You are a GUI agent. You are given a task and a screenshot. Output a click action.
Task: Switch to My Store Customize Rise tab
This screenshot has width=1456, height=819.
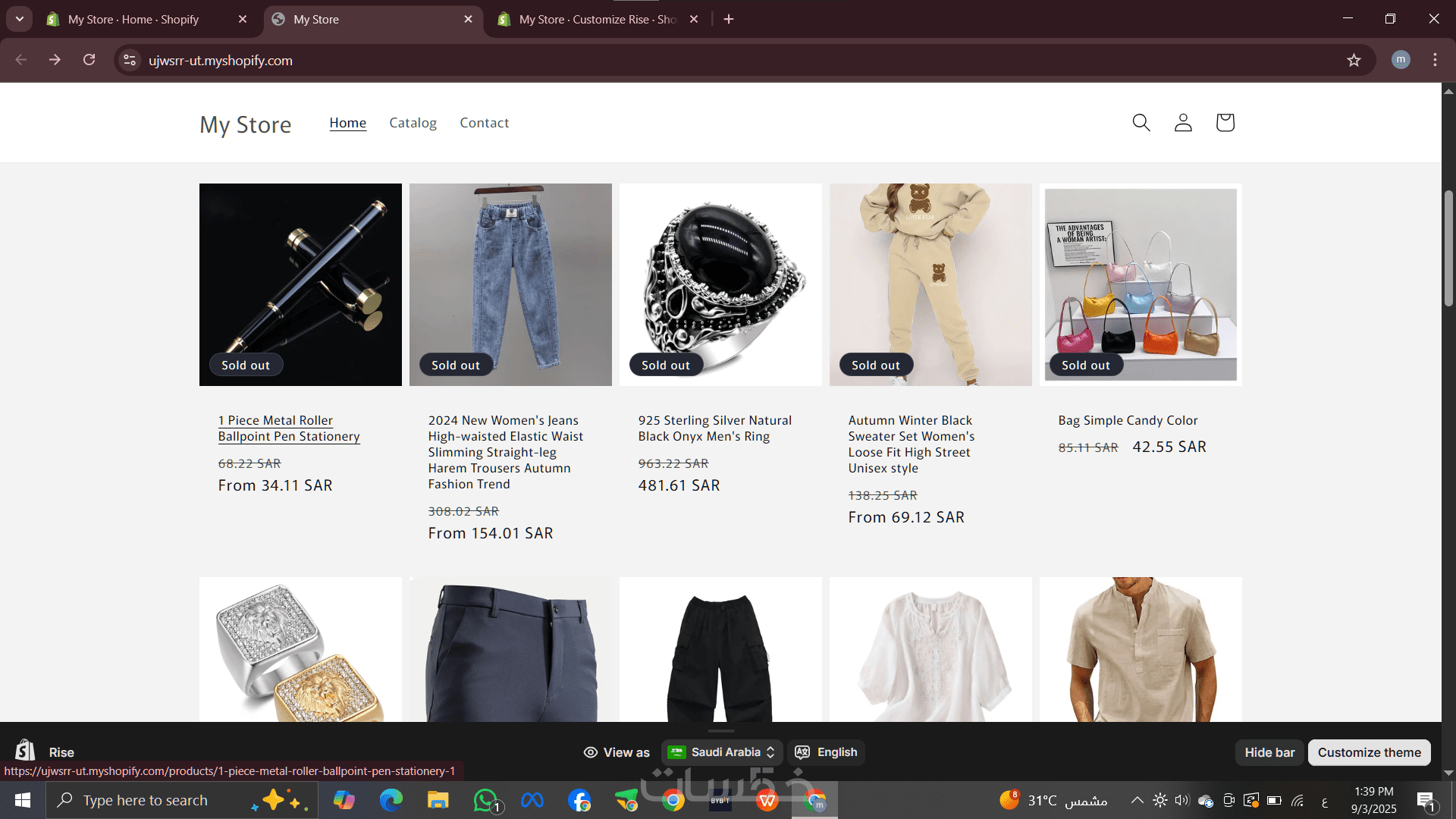point(597,19)
